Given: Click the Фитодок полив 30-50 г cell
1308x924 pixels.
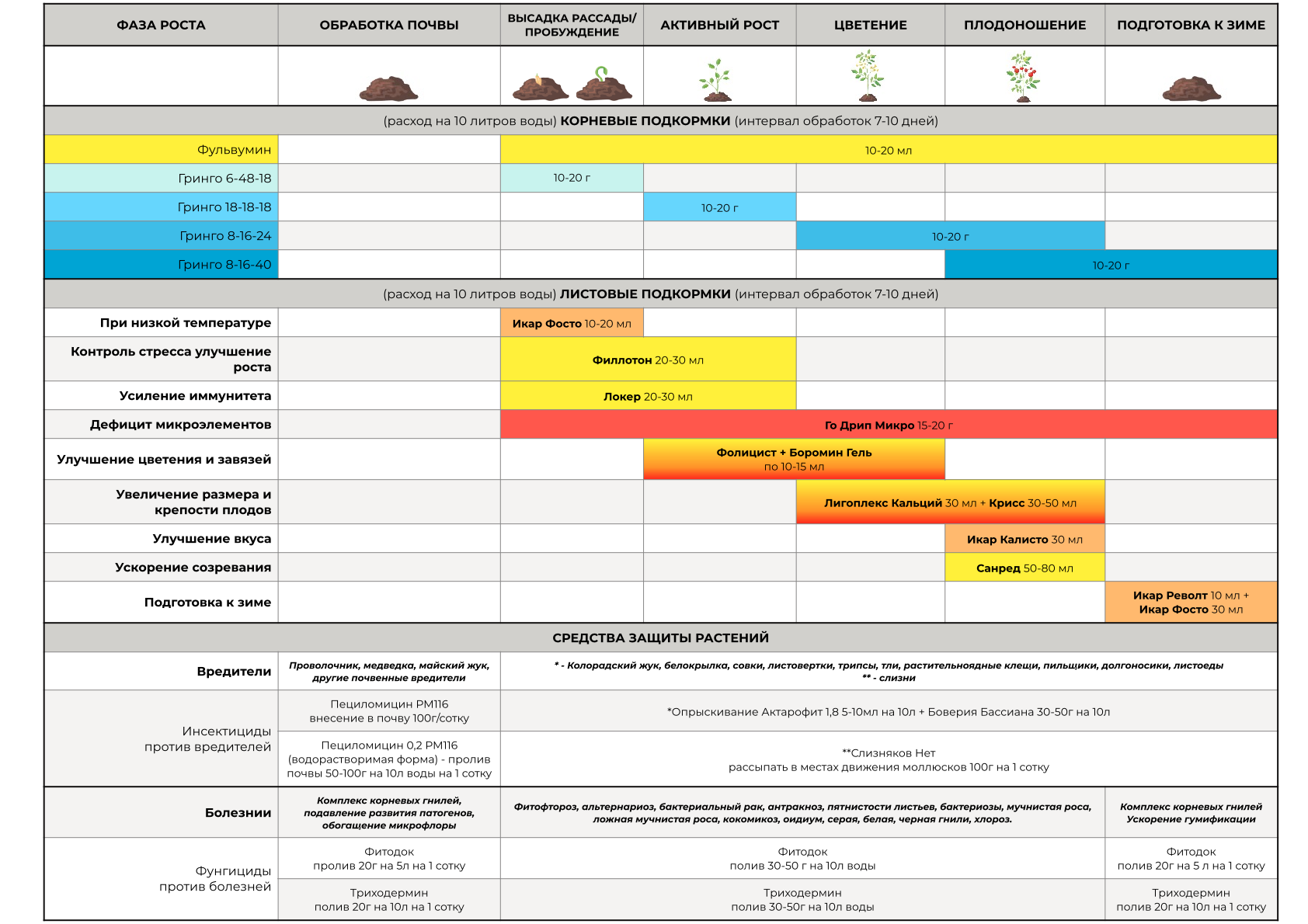Looking at the screenshot, I should [802, 858].
